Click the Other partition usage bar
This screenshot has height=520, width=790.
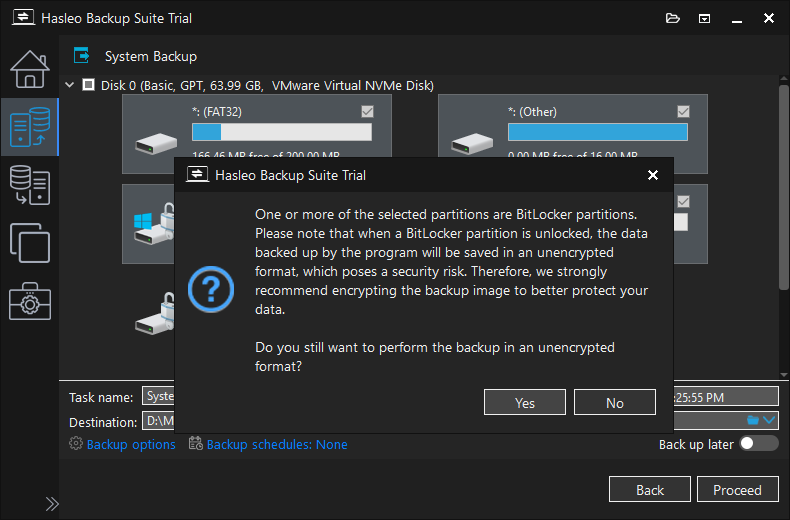[x=598, y=132]
